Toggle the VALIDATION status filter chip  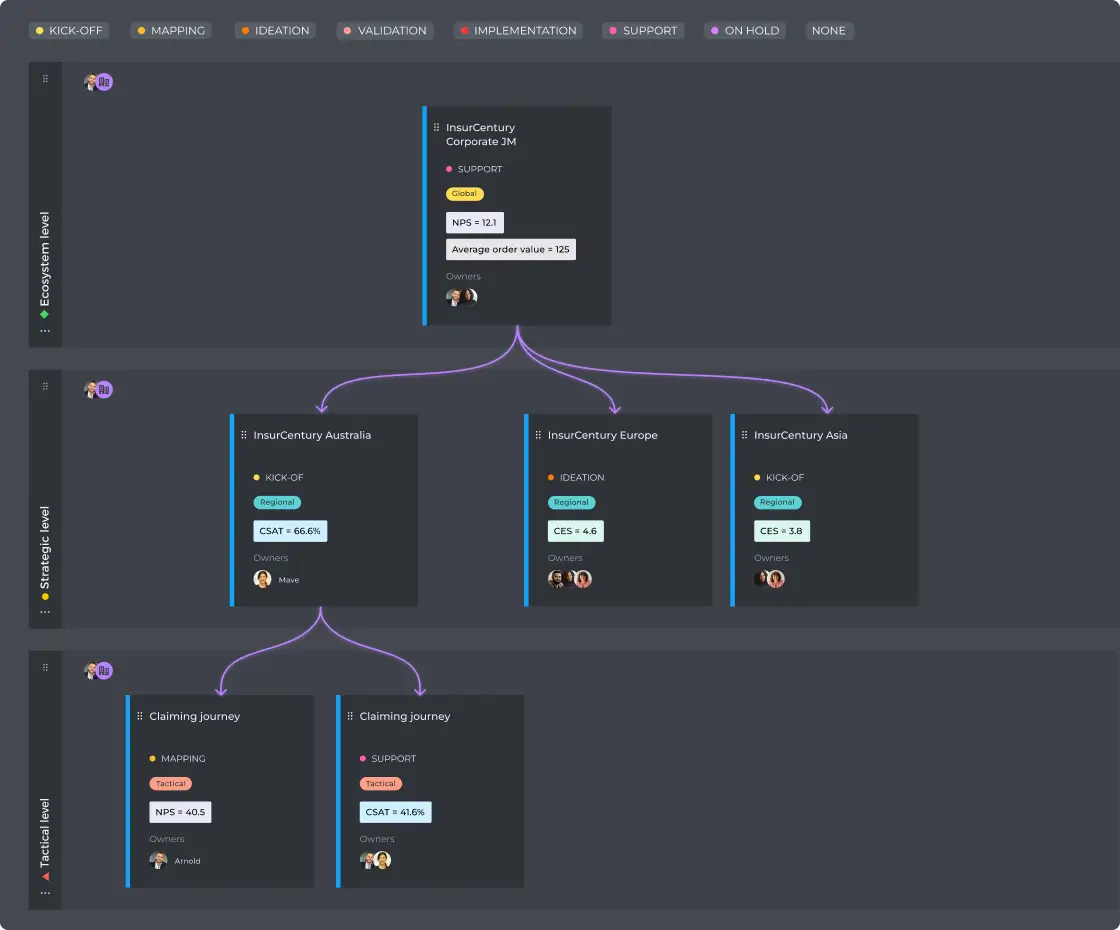(x=385, y=30)
